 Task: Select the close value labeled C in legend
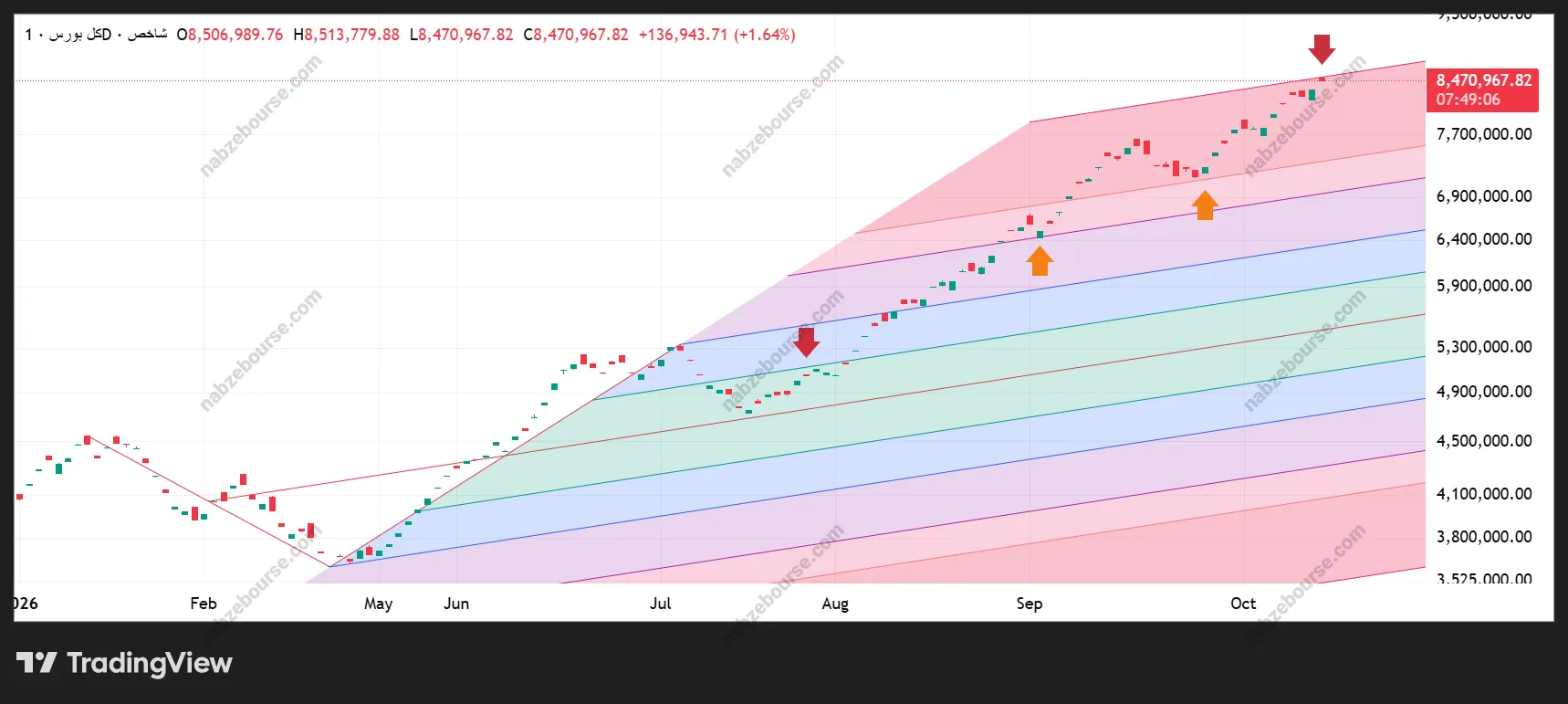pyautogui.click(x=576, y=35)
